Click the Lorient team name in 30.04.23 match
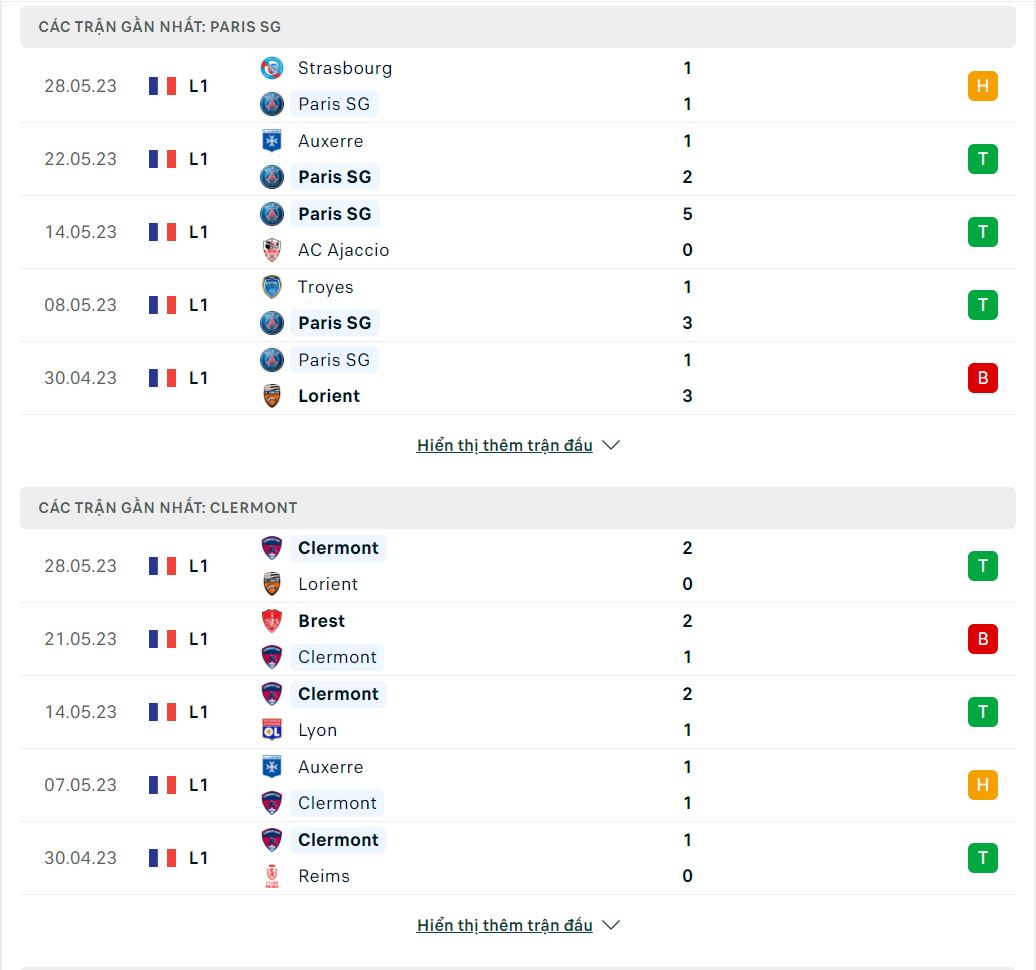Screen dimensions: 1036x970 point(329,396)
